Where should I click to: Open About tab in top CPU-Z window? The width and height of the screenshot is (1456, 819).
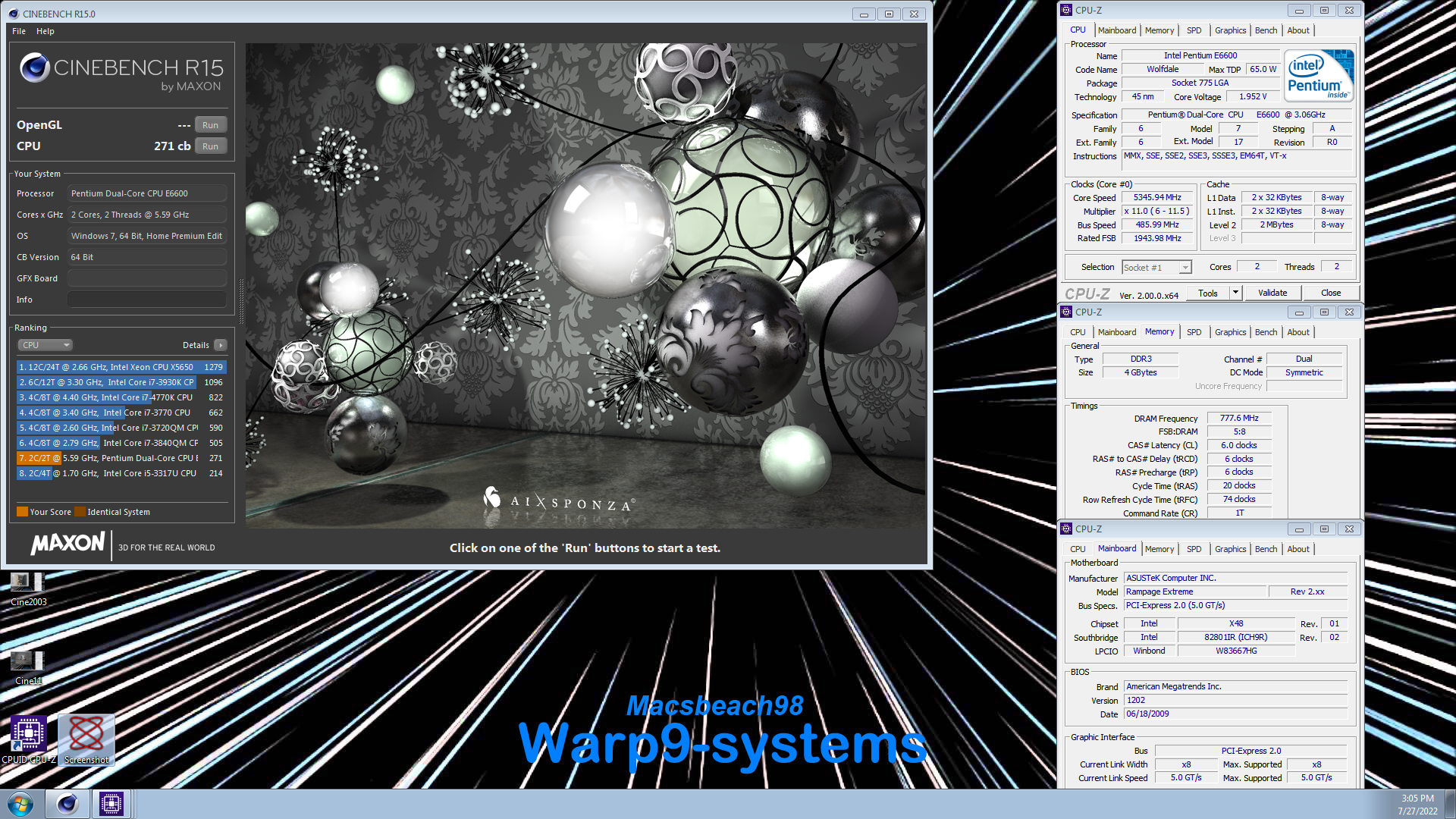(1298, 30)
